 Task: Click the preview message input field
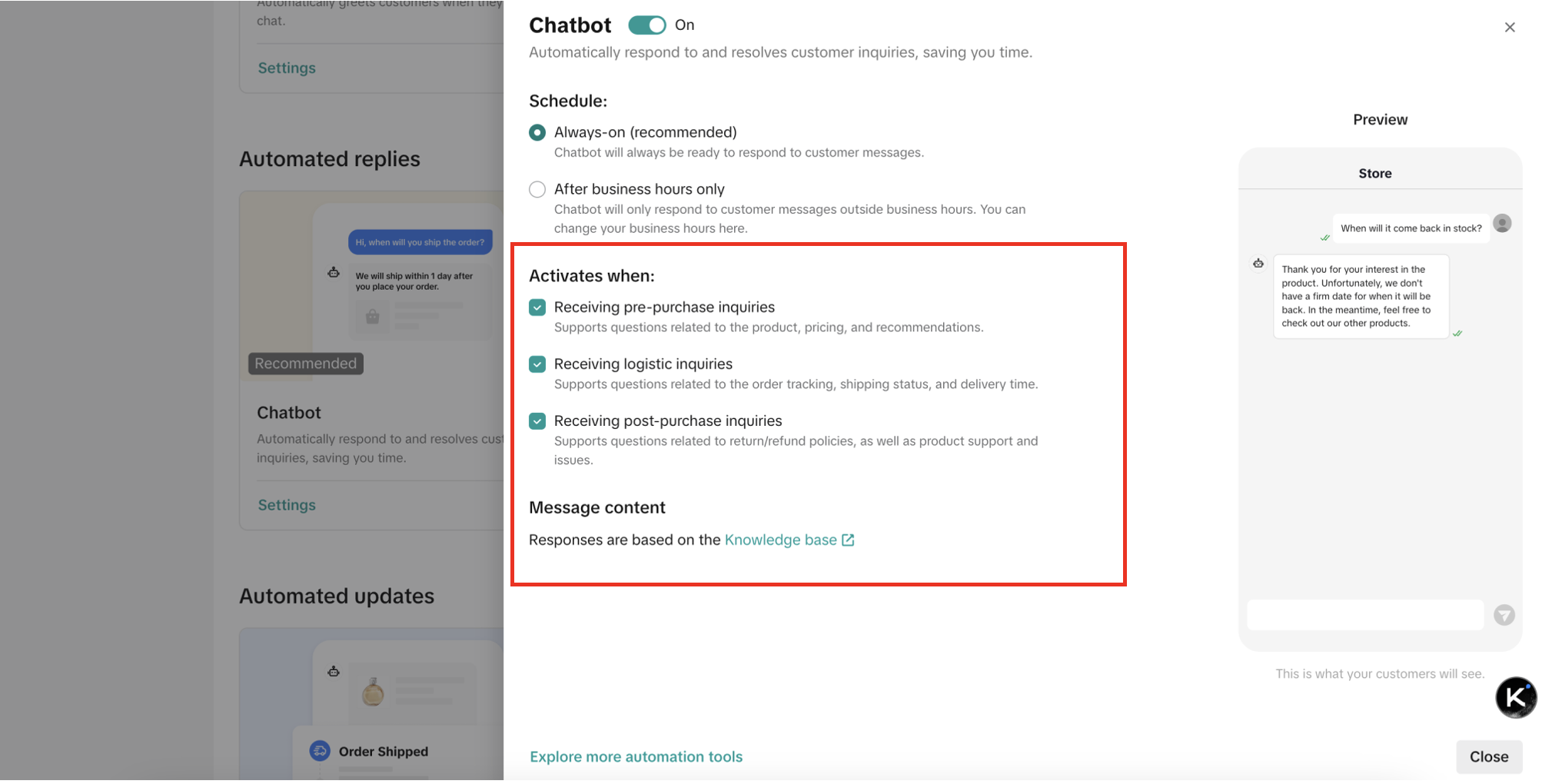click(1364, 615)
